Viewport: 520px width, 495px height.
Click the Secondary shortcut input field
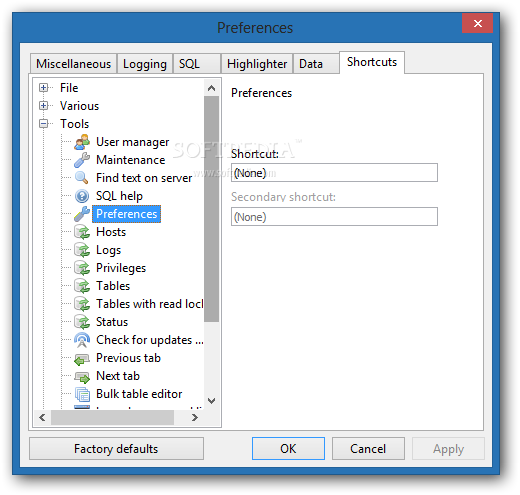[334, 217]
